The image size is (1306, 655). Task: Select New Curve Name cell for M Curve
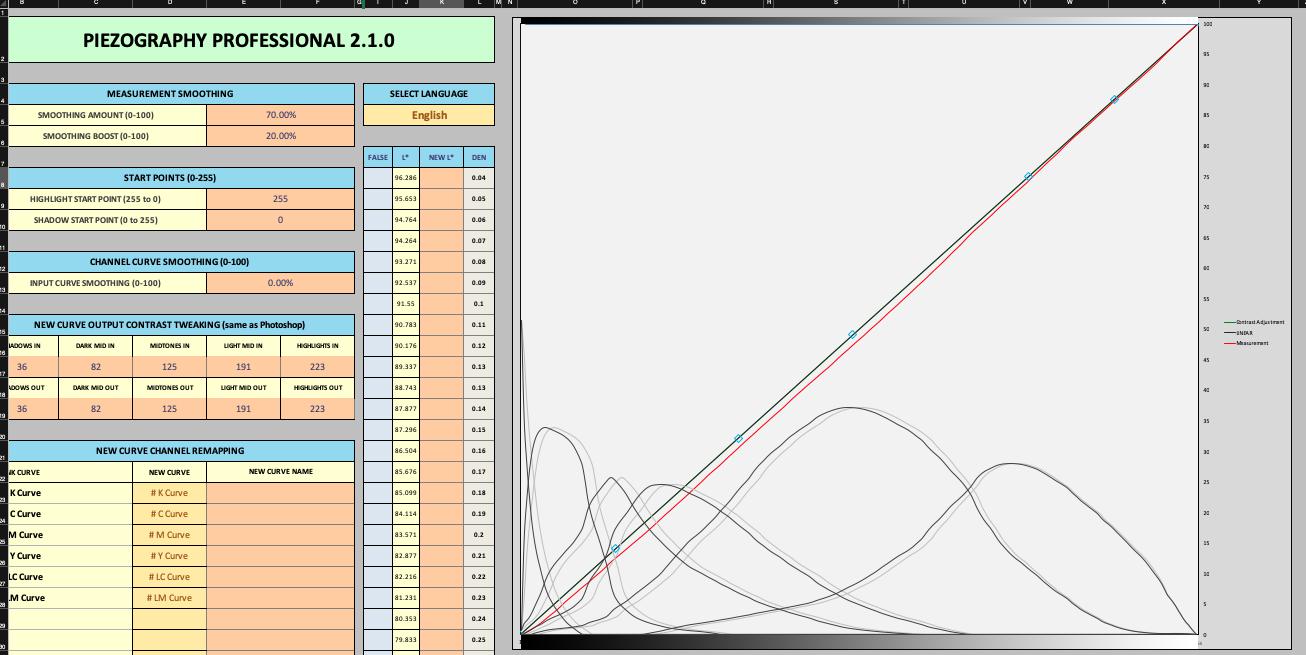[281, 535]
